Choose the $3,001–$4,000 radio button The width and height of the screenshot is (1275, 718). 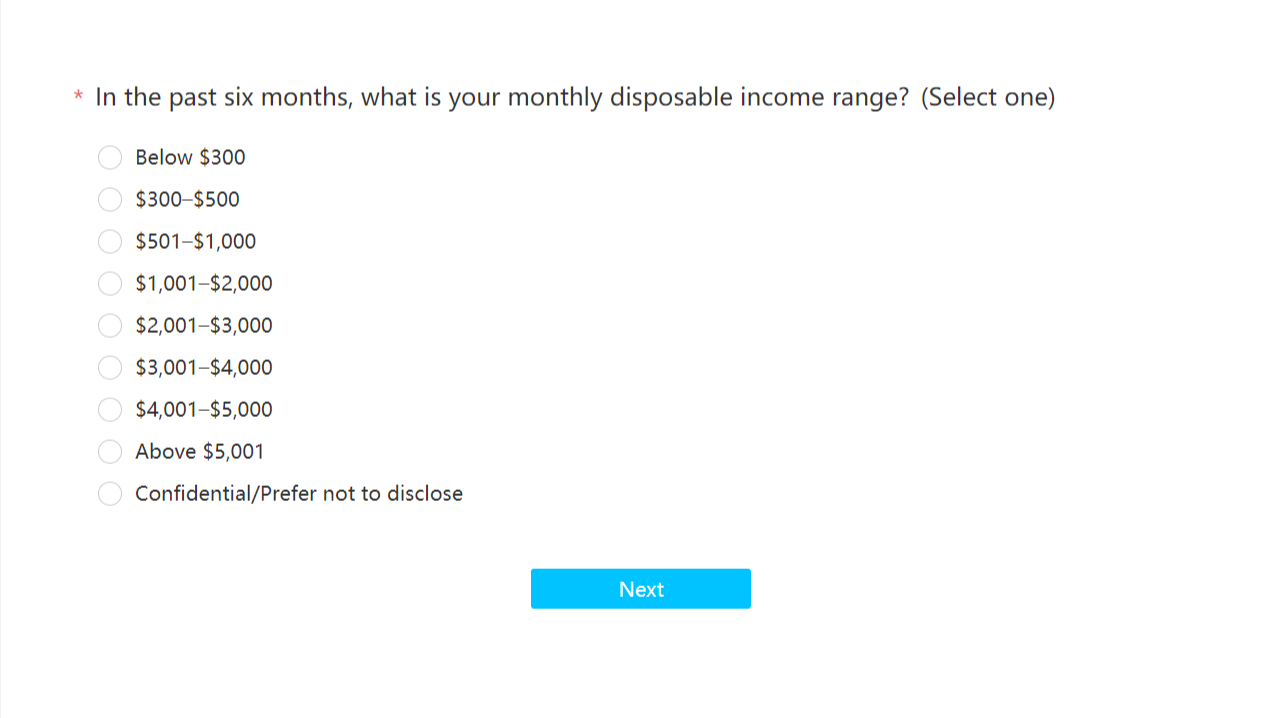tap(110, 368)
